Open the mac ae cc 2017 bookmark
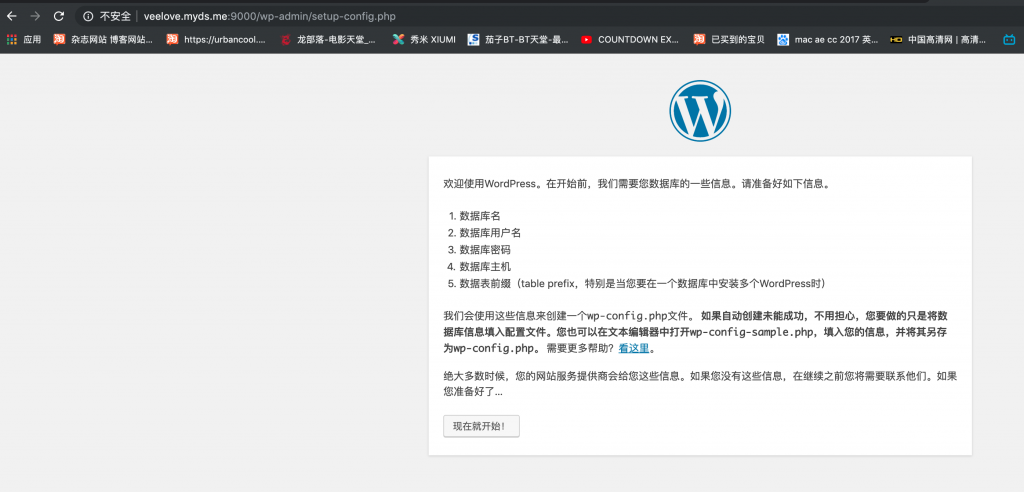Viewport: 1024px width, 492px height. coord(827,39)
